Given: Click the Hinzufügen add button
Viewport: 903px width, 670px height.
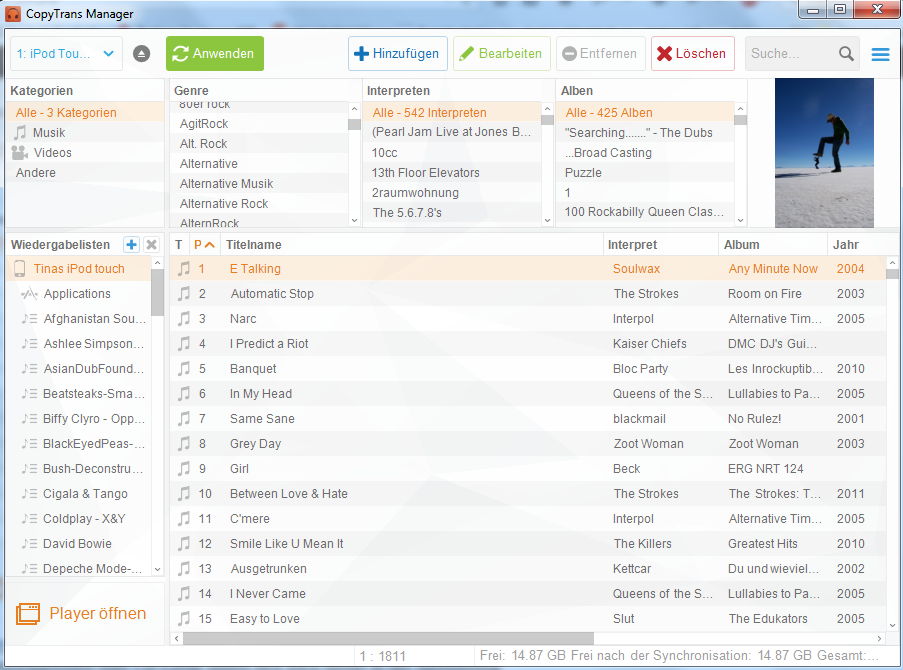Looking at the screenshot, I should click(x=397, y=54).
